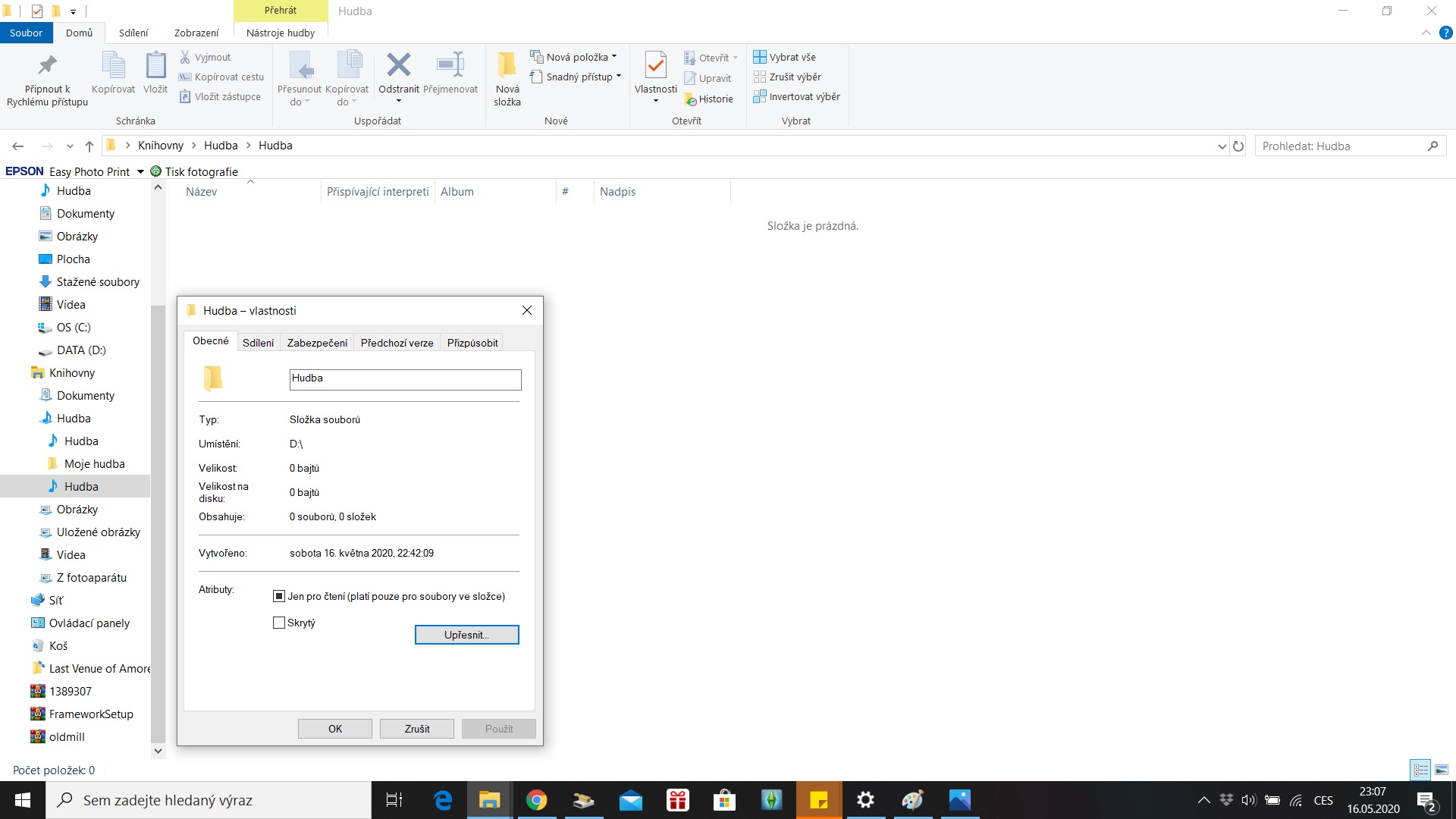Click Vybrat vše select all icon

tap(760, 57)
